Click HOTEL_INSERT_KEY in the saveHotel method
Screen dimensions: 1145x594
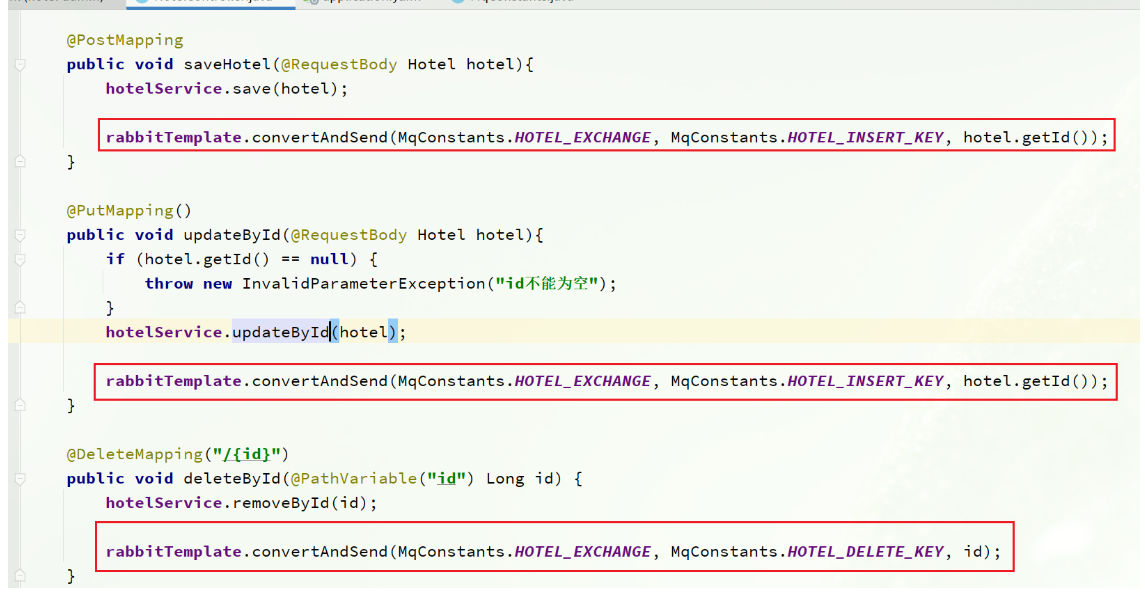tap(865, 137)
